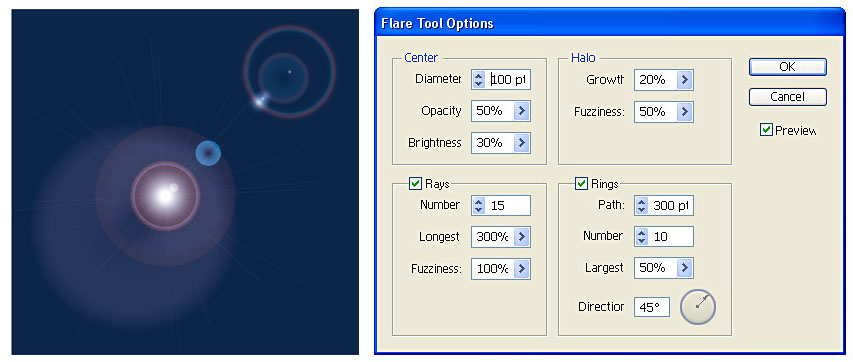Open the Center Opacity slider arrow

pos(521,111)
